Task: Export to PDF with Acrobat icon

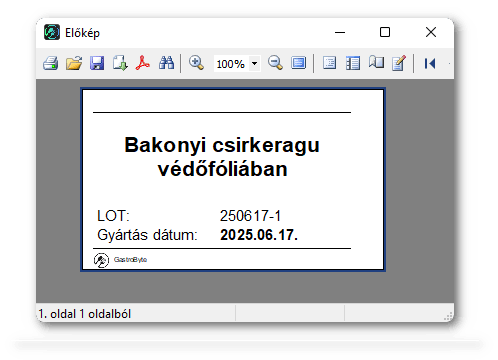Action: [143, 63]
